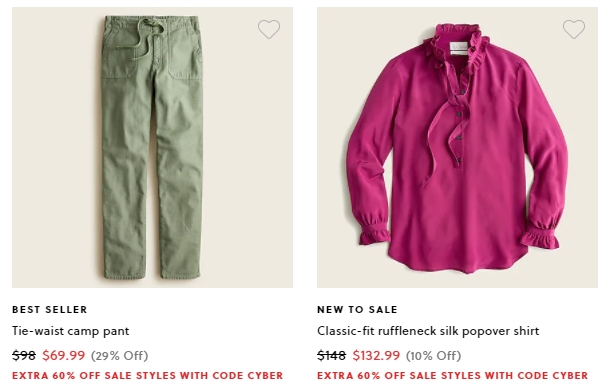The height and width of the screenshot is (388, 606).
Task: Click CODE CYBER promo under camp pant
Action: click(147, 376)
